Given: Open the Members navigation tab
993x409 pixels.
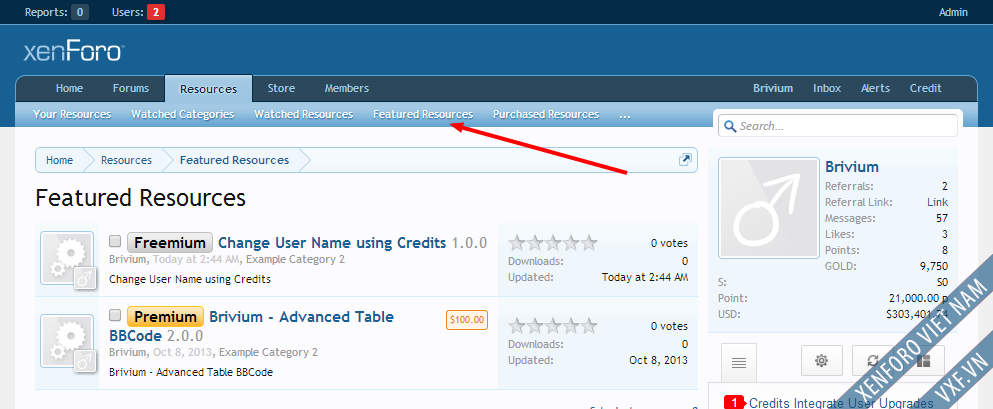Looking at the screenshot, I should [x=347, y=89].
